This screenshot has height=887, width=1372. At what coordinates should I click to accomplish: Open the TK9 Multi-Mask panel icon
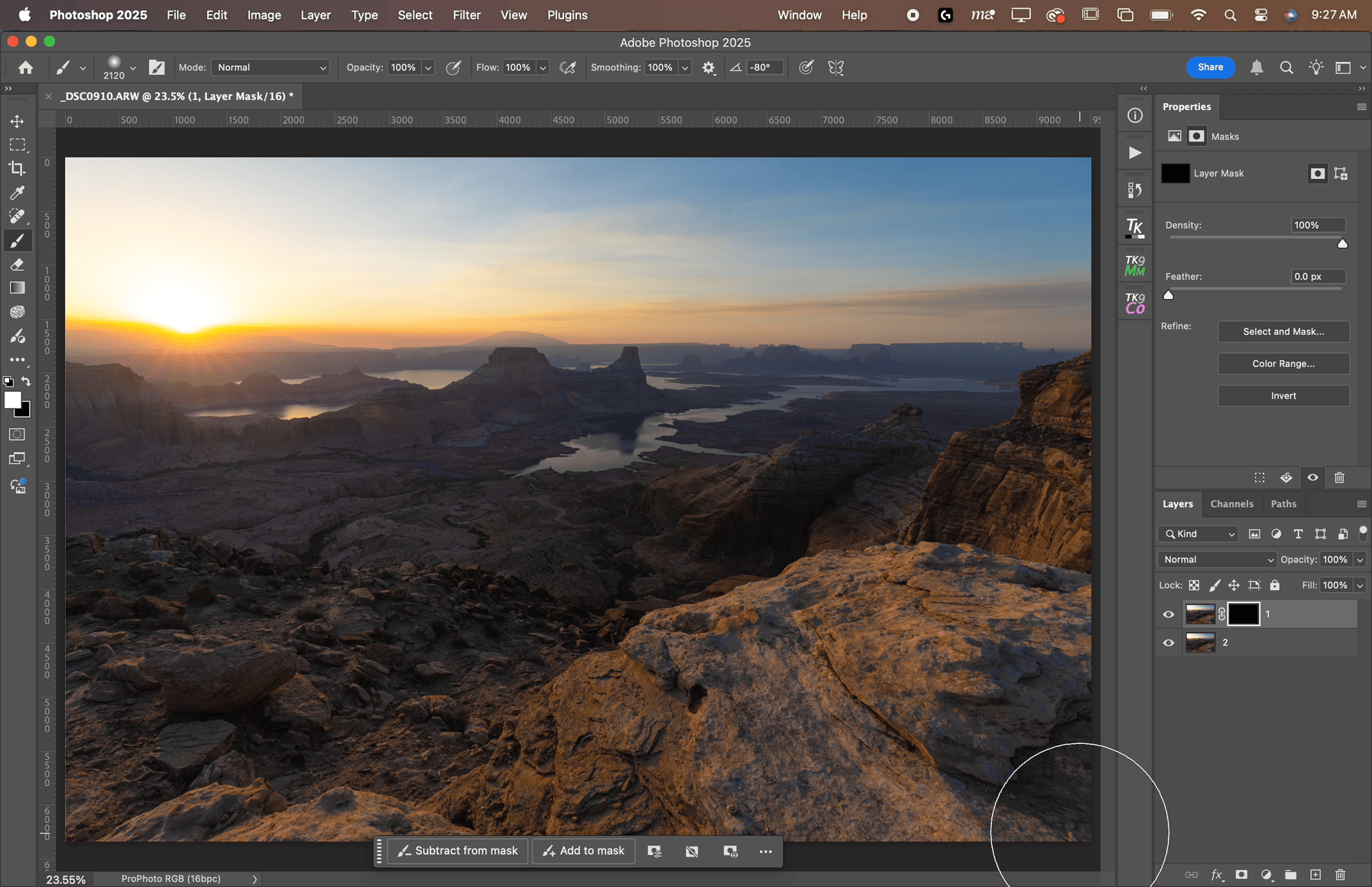[x=1135, y=265]
